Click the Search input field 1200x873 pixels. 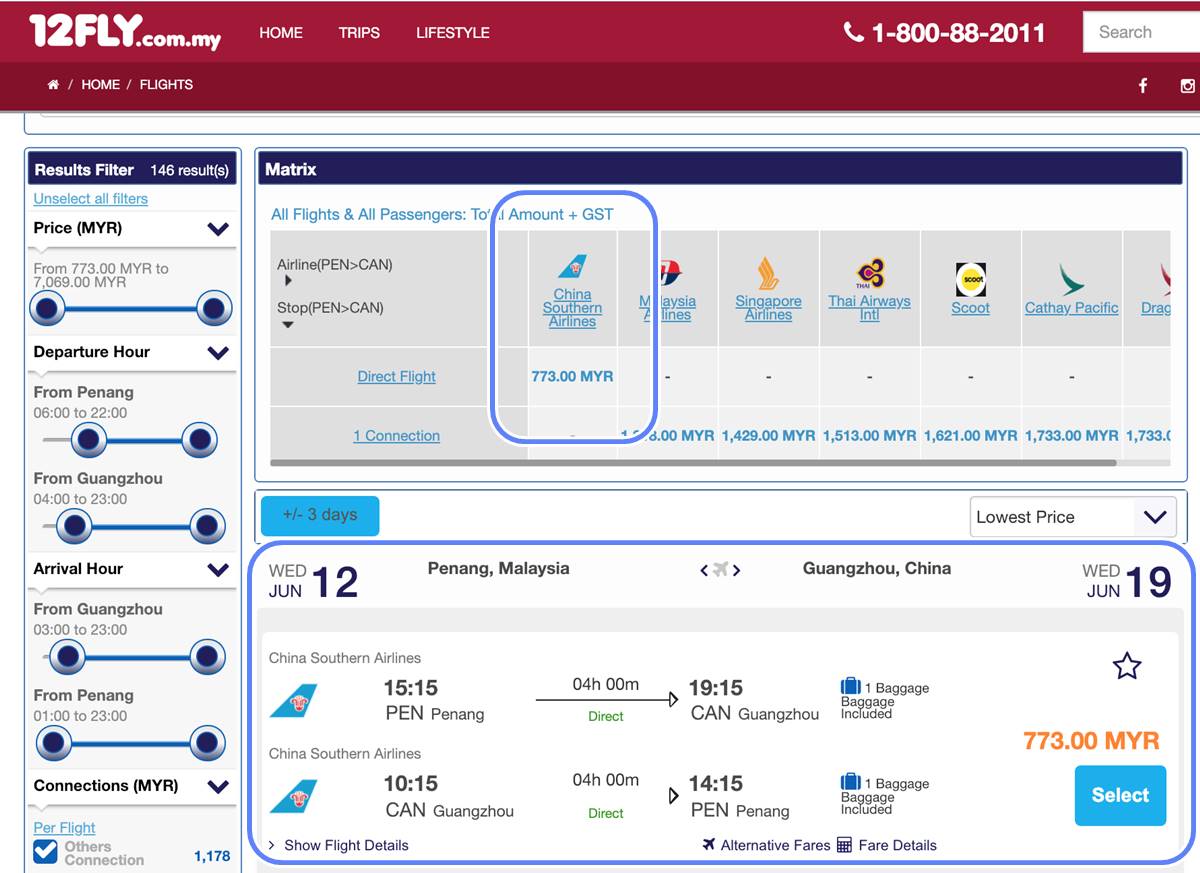1141,32
